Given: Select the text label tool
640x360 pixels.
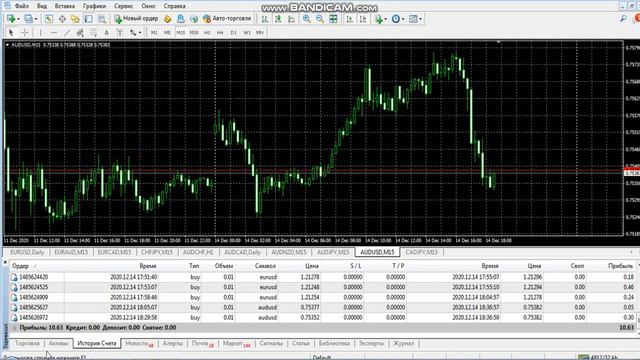Looking at the screenshot, I should pos(120,33).
